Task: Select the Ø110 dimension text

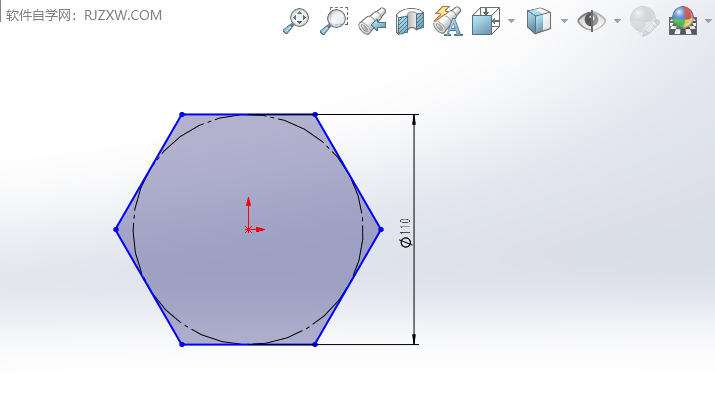Action: pyautogui.click(x=405, y=233)
